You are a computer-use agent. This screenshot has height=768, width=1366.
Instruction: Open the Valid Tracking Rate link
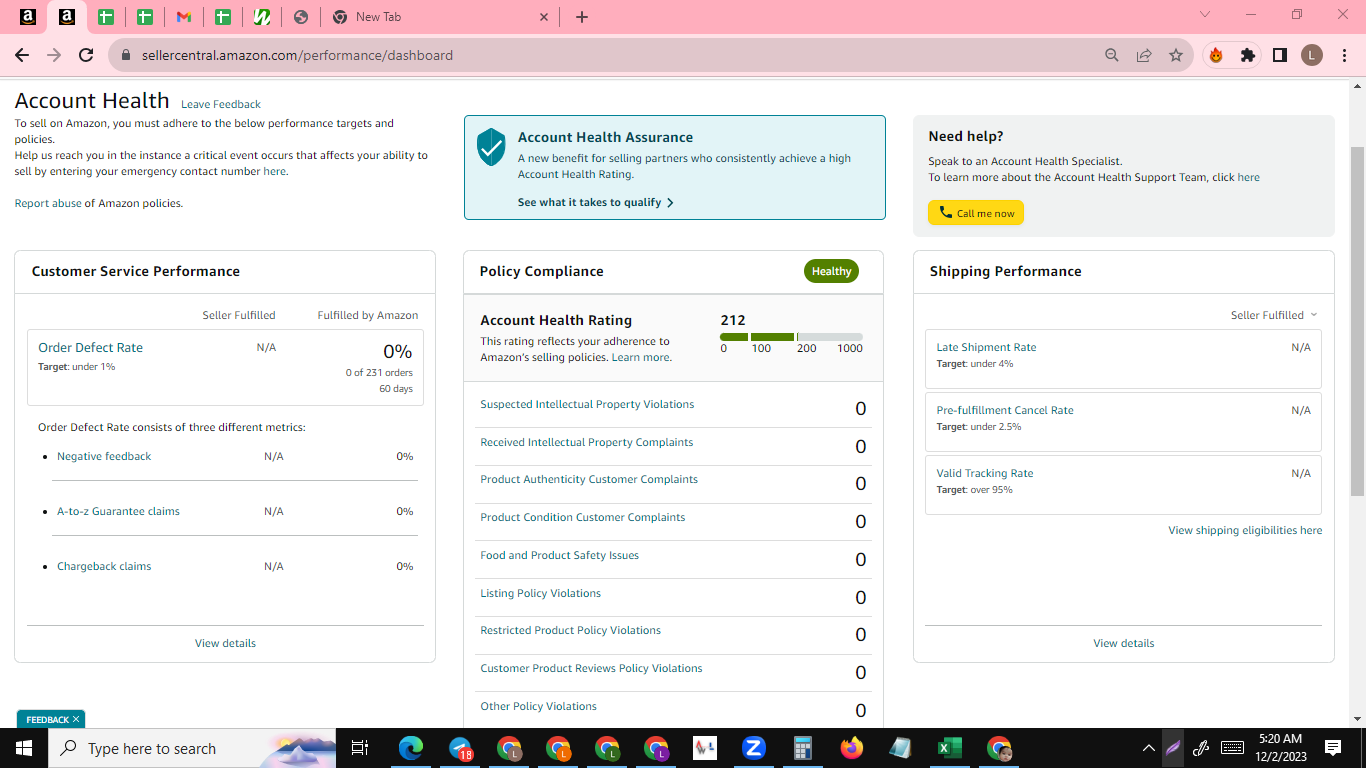(985, 473)
